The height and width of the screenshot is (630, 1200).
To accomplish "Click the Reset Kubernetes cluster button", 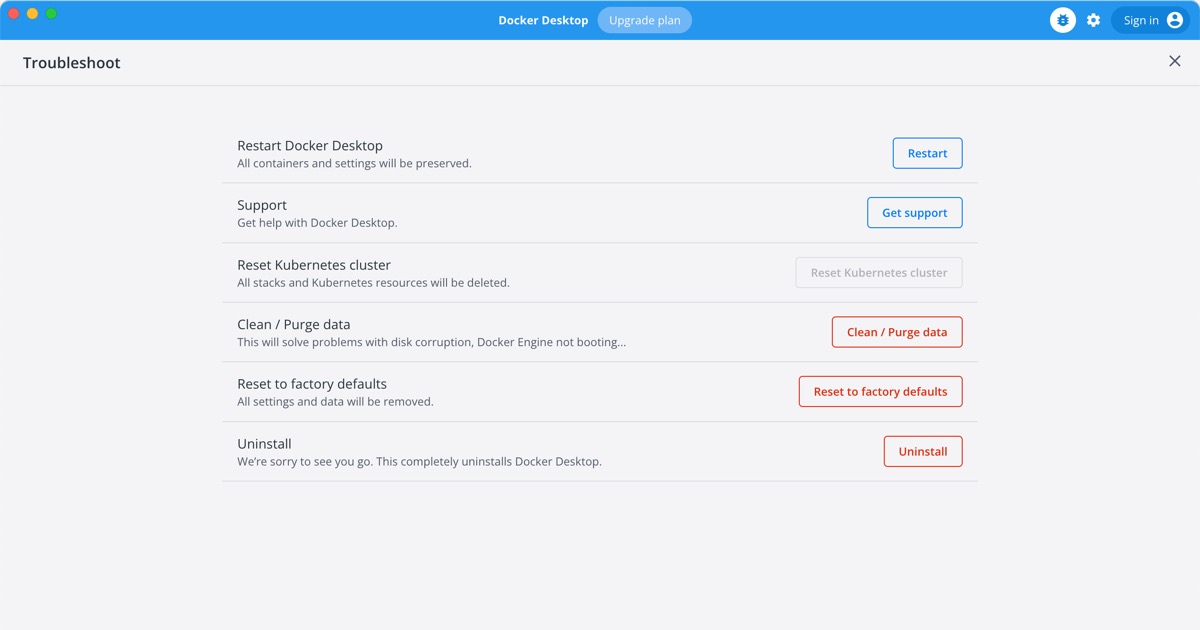I will coord(879,273).
